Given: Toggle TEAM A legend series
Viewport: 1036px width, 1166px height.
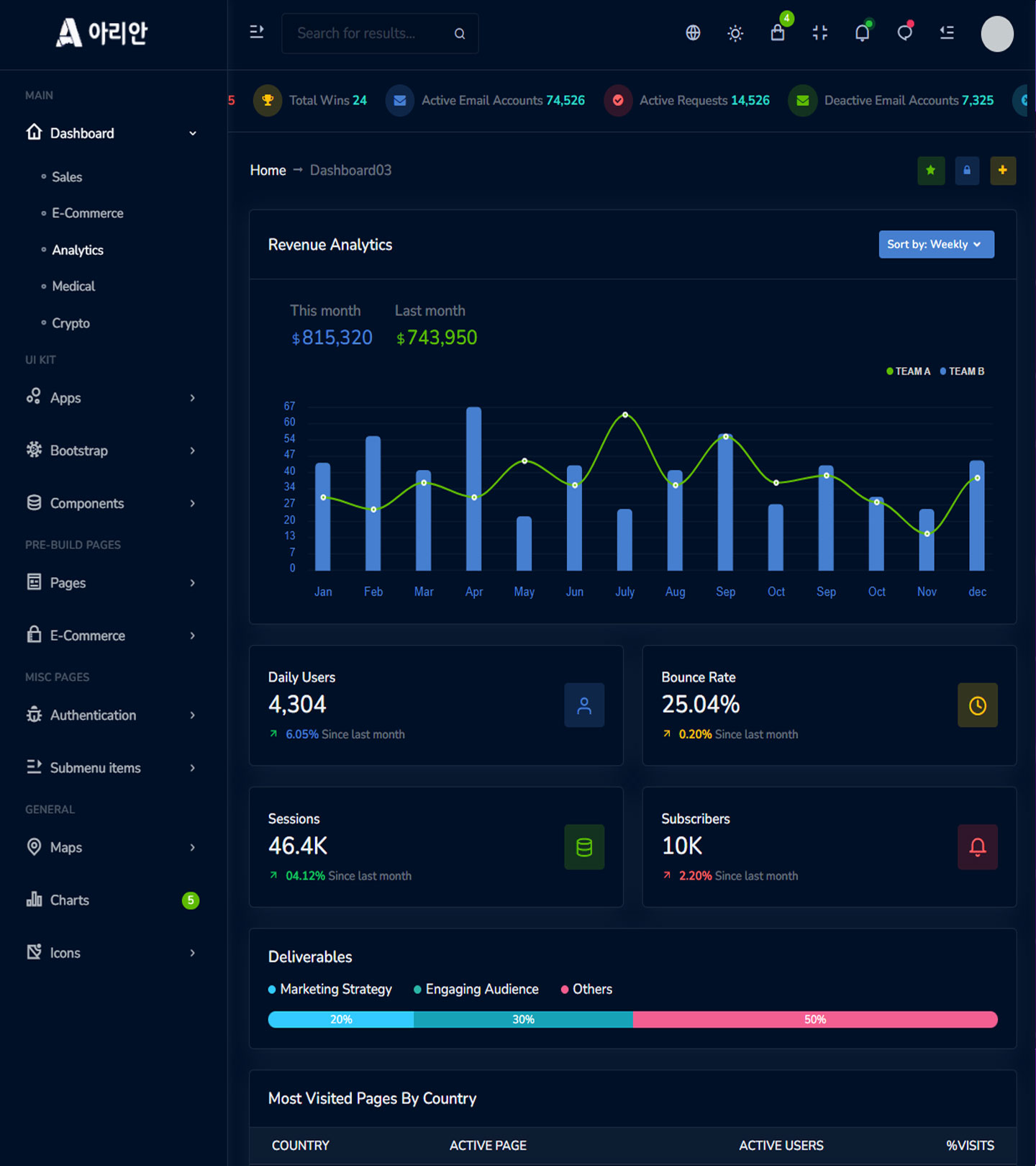Looking at the screenshot, I should click(x=908, y=371).
